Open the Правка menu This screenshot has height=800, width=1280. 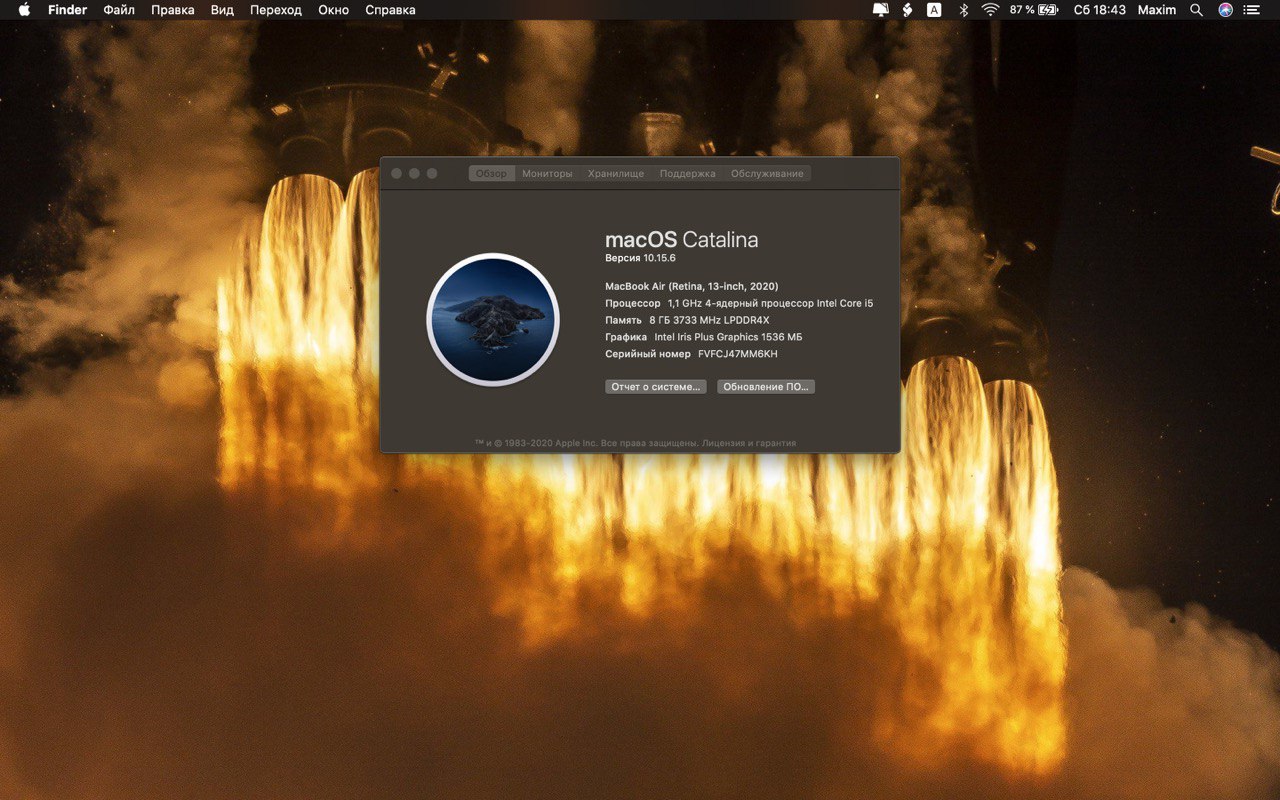click(173, 10)
